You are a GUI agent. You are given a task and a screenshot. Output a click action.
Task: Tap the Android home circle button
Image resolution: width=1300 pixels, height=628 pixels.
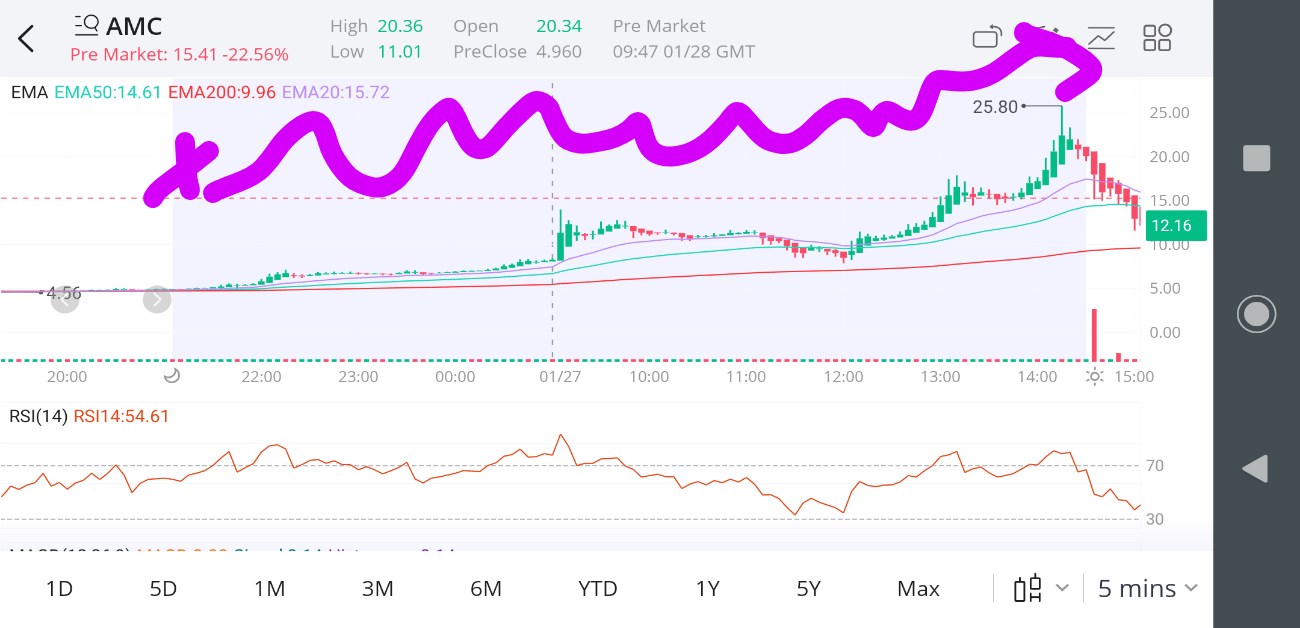pyautogui.click(x=1256, y=314)
